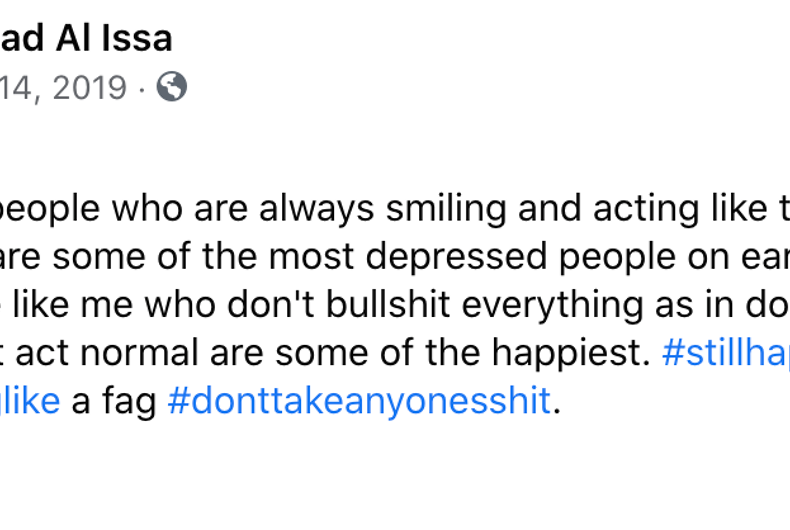Open the post timestamp ending in 14, 2019

pos(63,88)
